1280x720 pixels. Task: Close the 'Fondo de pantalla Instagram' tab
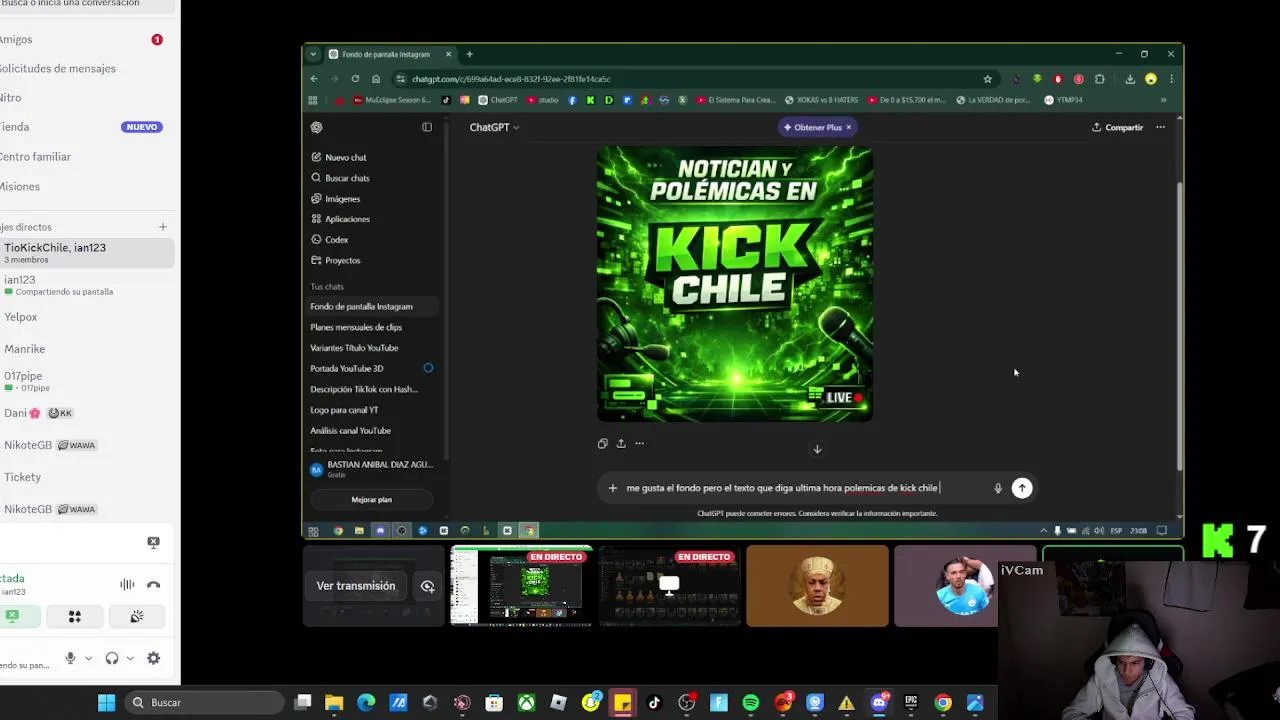point(448,54)
